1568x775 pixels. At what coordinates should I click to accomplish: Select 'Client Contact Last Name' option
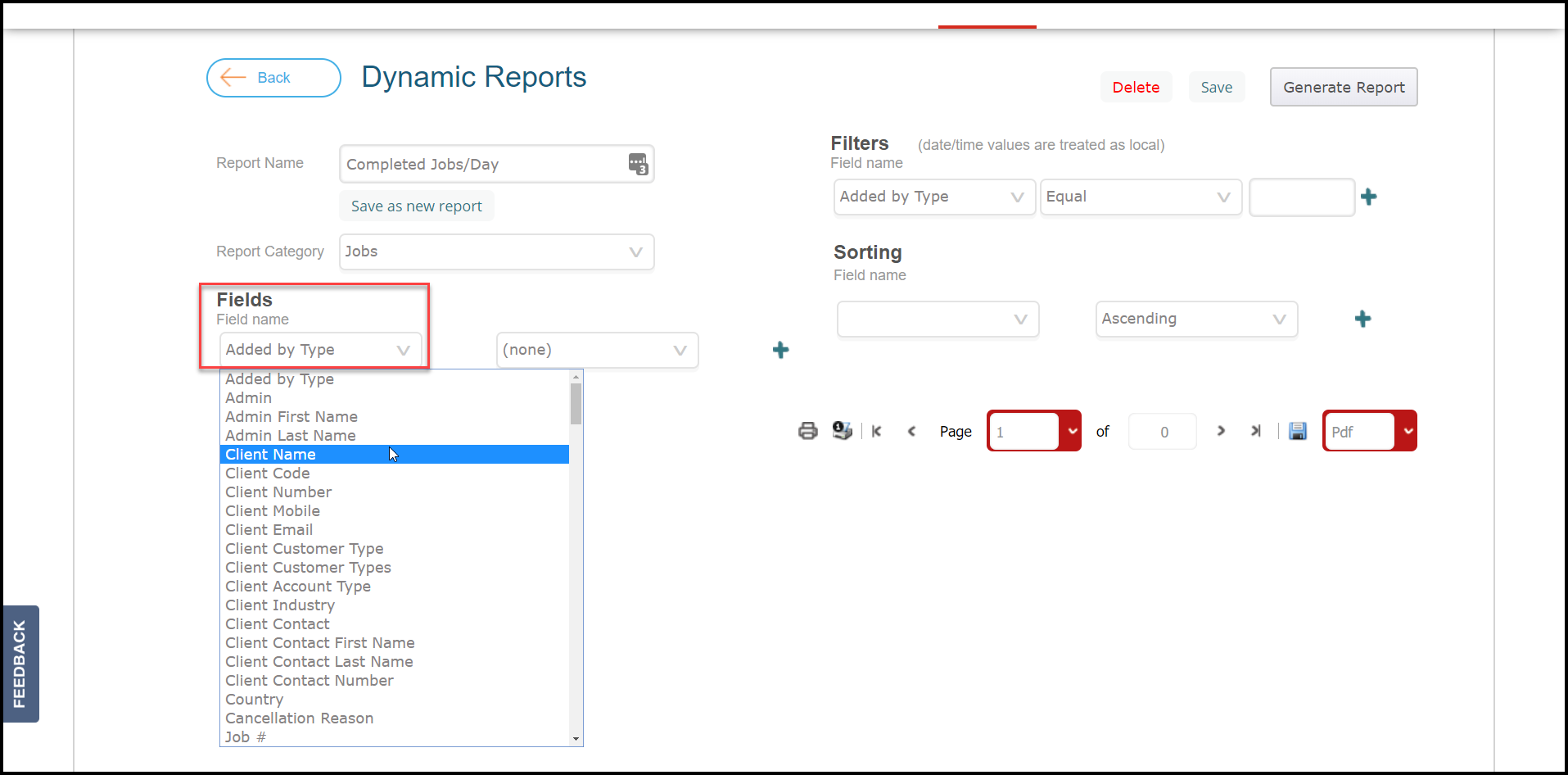point(395,662)
